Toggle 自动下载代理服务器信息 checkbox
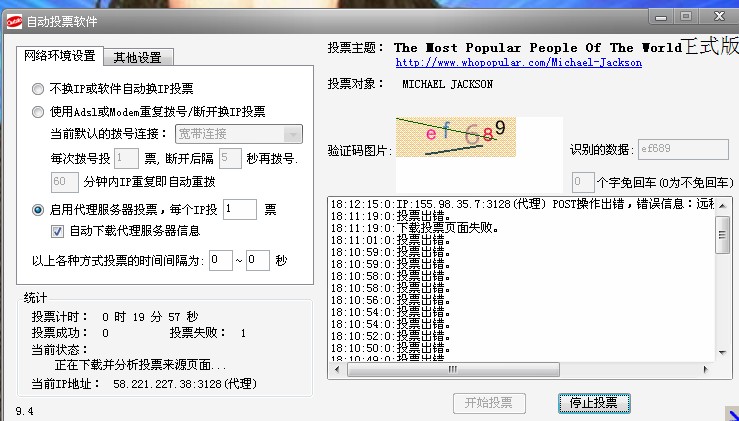 click(x=57, y=231)
